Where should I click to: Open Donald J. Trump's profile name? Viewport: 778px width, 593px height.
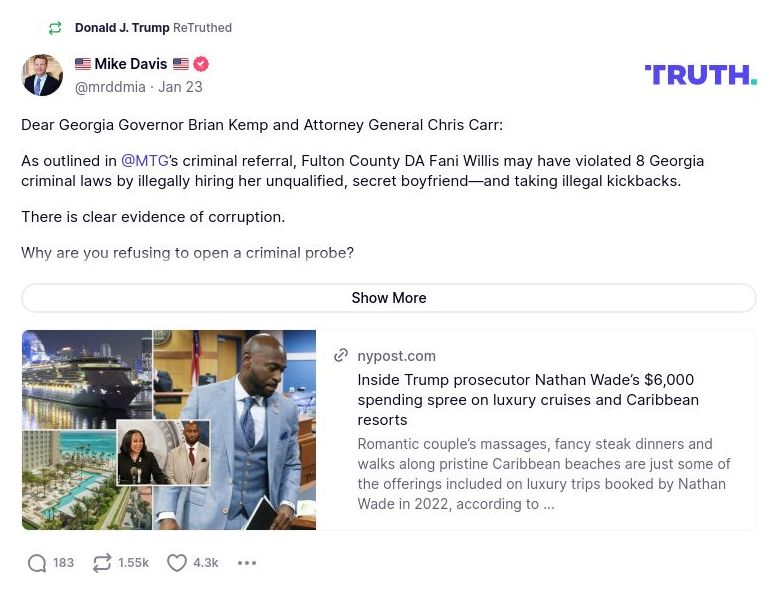pyautogui.click(x=122, y=28)
